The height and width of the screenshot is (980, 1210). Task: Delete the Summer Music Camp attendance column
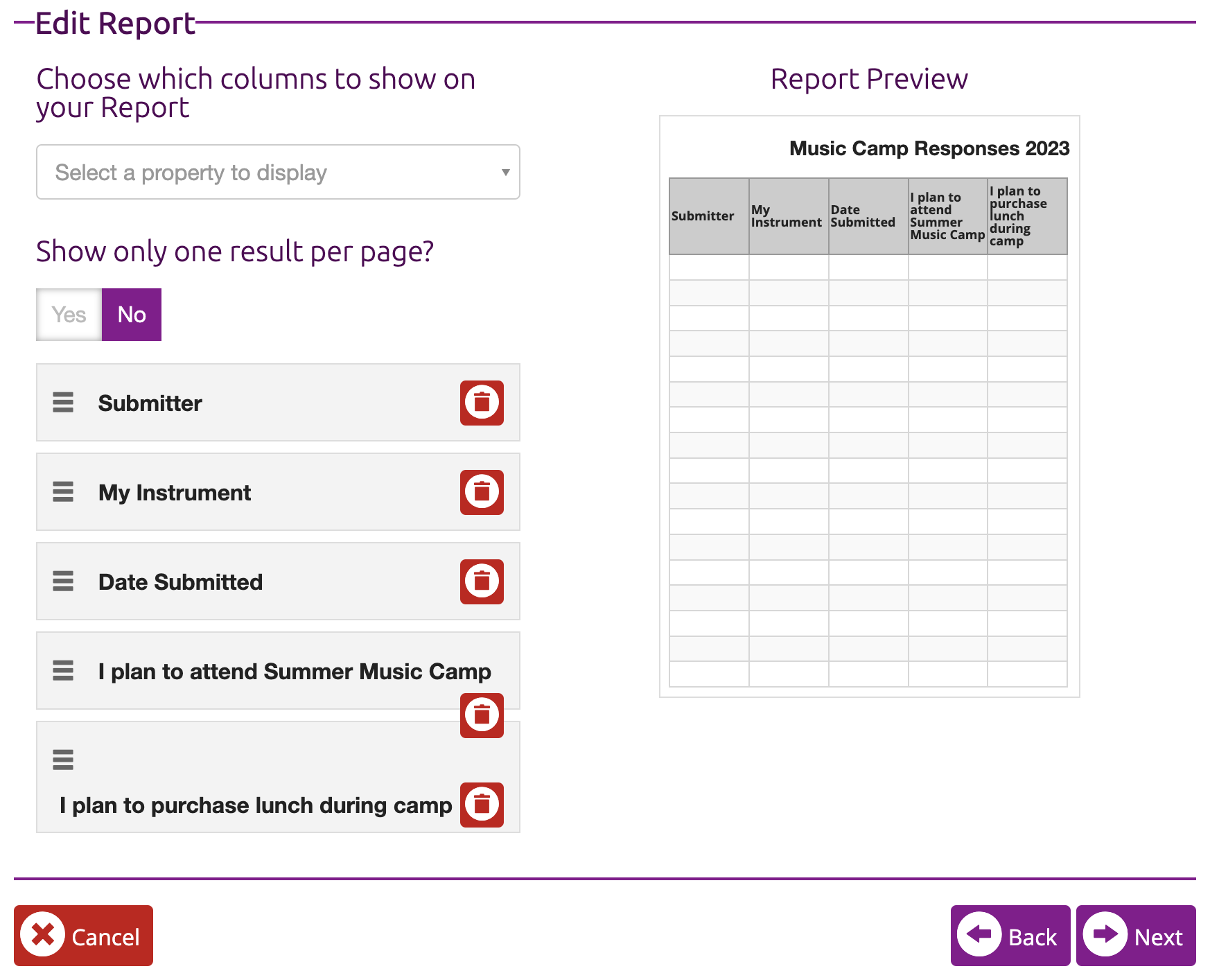[482, 715]
